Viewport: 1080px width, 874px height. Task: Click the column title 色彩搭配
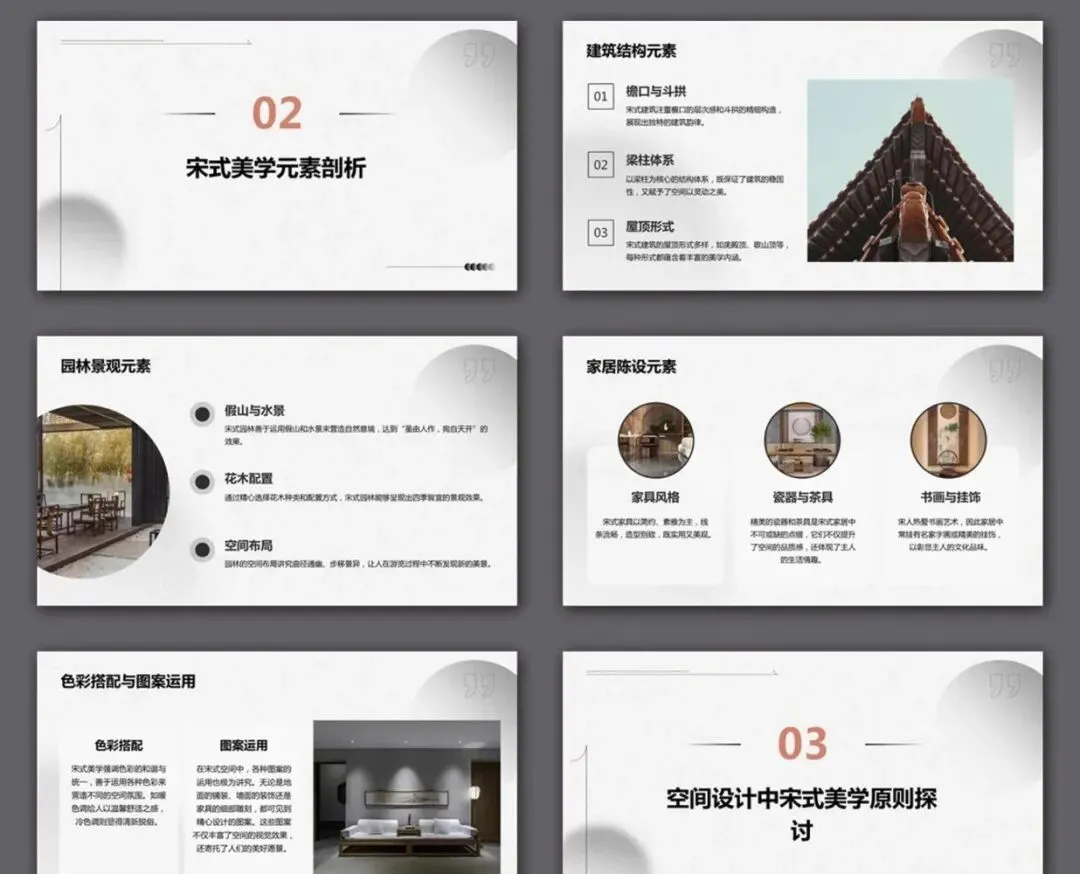(118, 745)
